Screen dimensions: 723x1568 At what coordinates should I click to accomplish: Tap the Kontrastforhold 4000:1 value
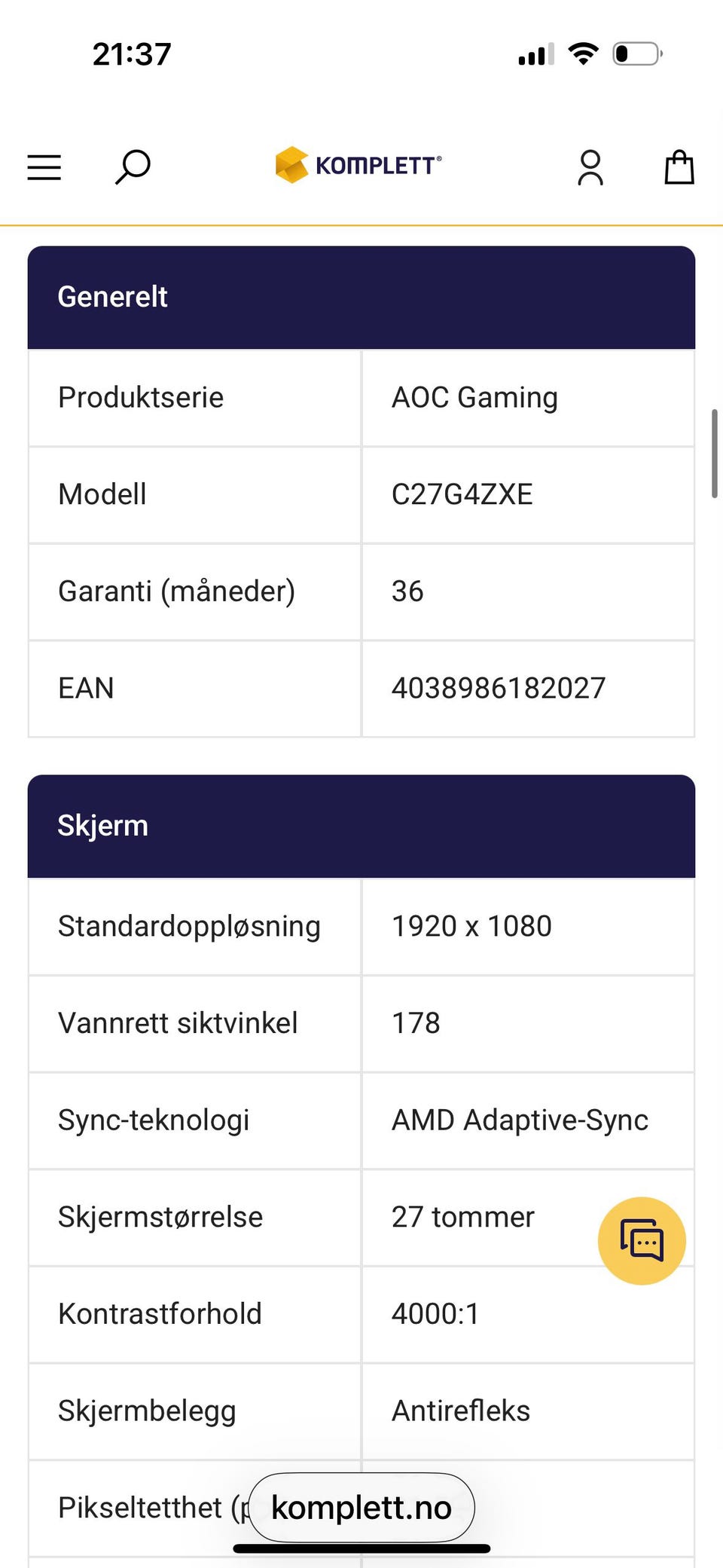coord(435,1314)
